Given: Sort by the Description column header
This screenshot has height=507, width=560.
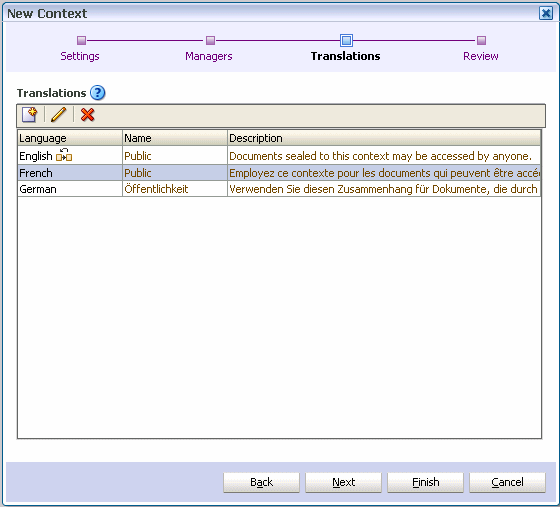Looking at the screenshot, I should (x=384, y=138).
